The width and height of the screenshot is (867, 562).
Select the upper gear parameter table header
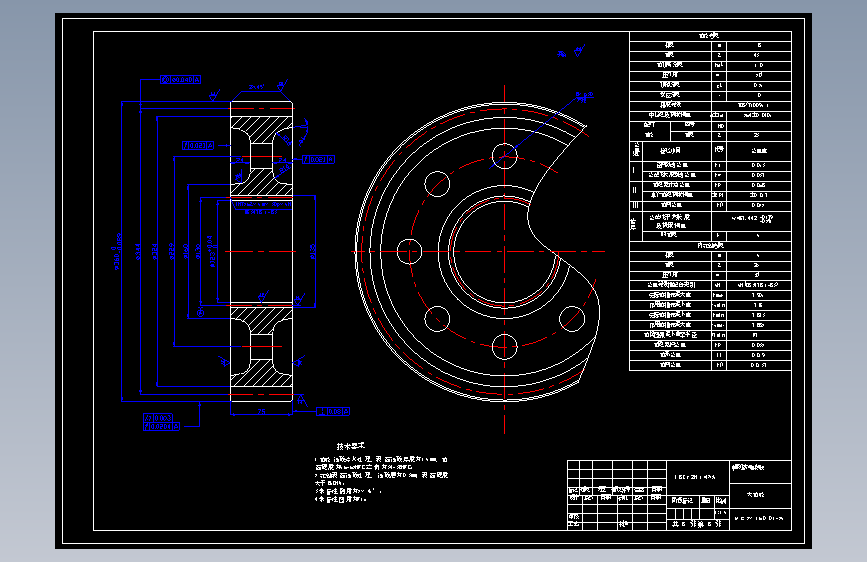click(710, 36)
